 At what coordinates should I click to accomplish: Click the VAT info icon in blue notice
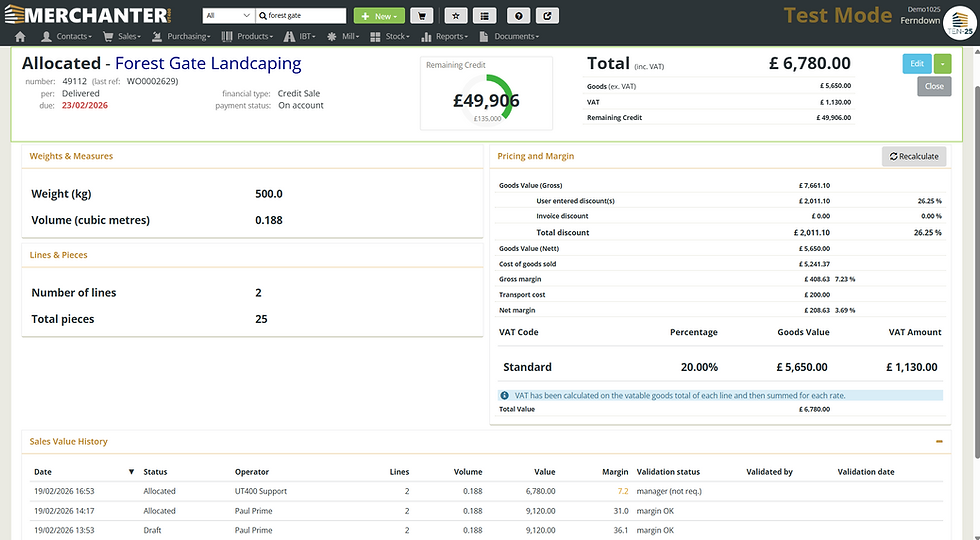coord(504,396)
